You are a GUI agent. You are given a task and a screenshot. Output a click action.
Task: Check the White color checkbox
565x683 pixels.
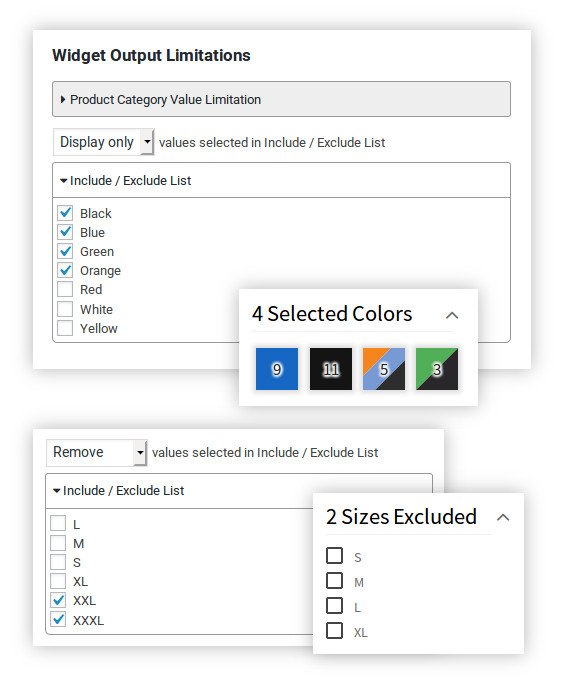click(x=65, y=309)
